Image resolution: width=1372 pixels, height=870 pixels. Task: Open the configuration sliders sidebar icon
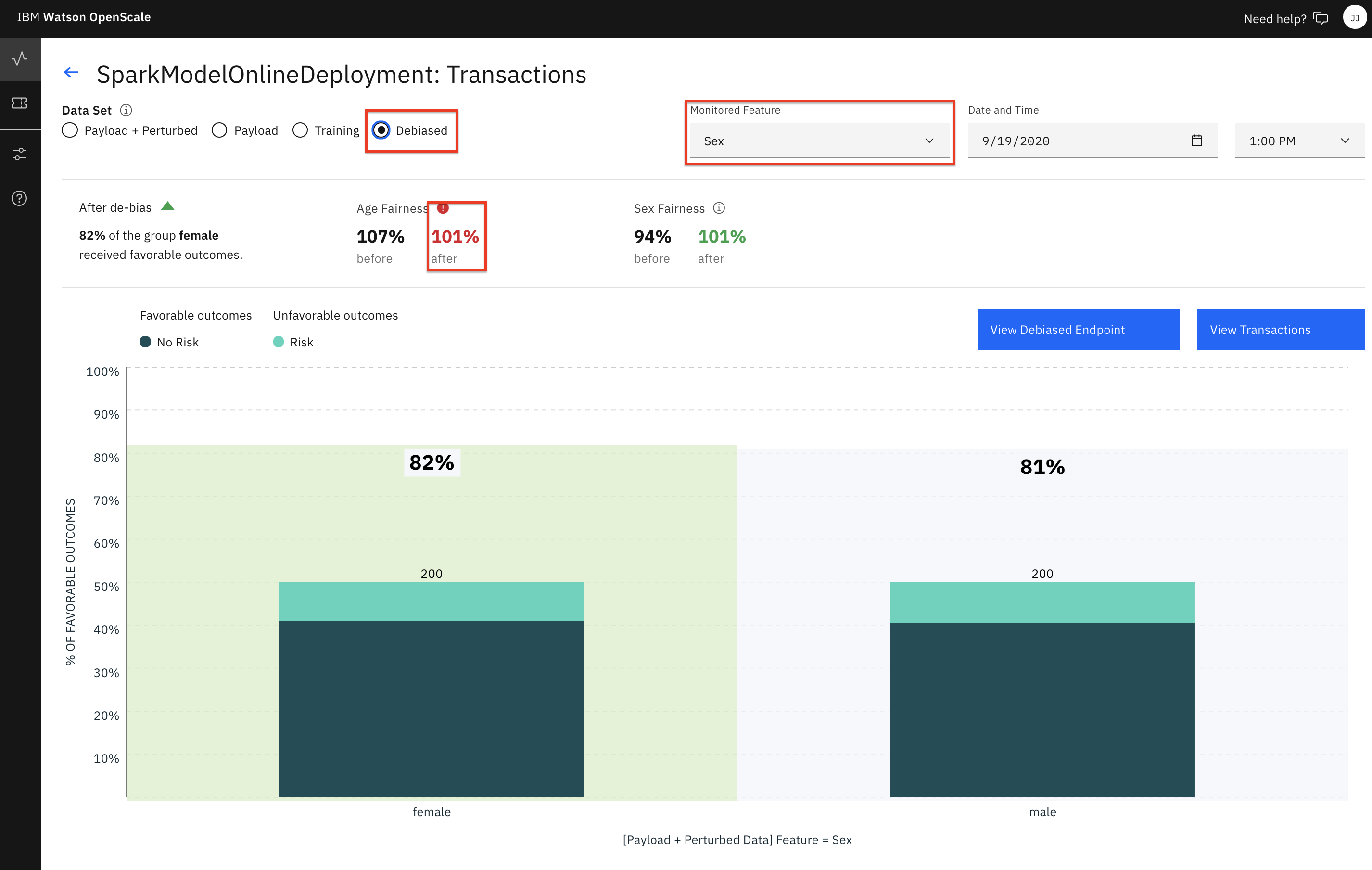click(20, 154)
